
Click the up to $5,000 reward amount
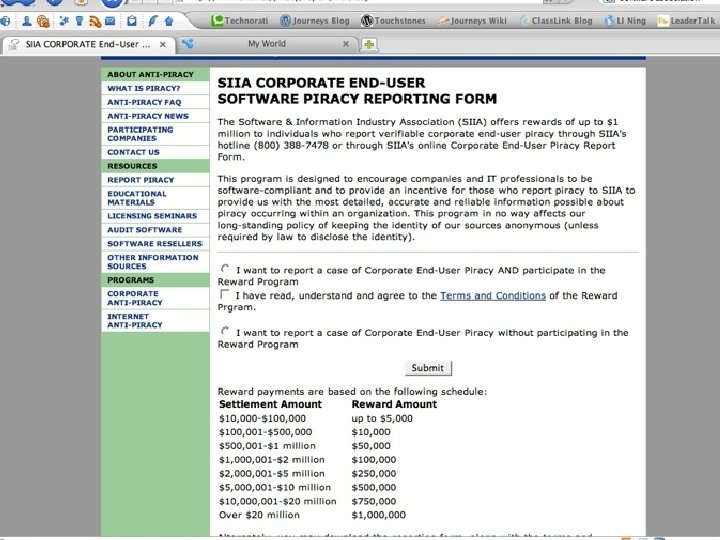coord(382,418)
